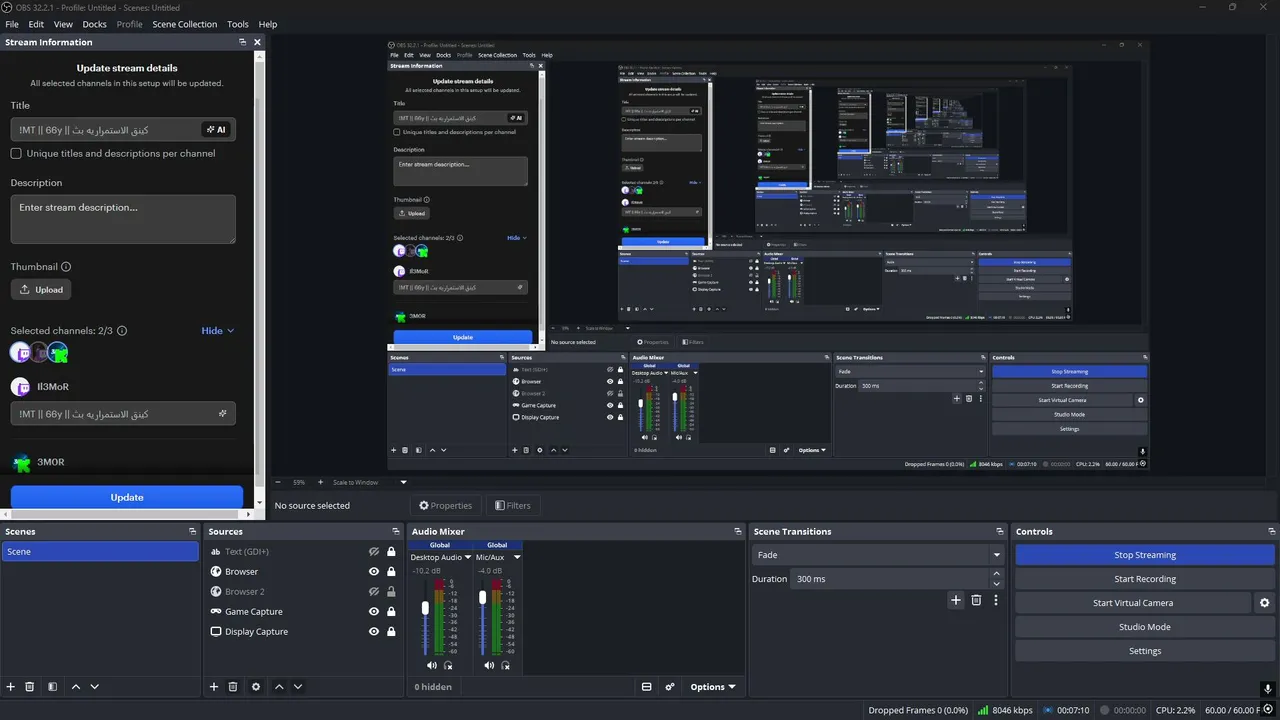Close the Stream Information dock
The image size is (1280, 720).
coord(257,42)
